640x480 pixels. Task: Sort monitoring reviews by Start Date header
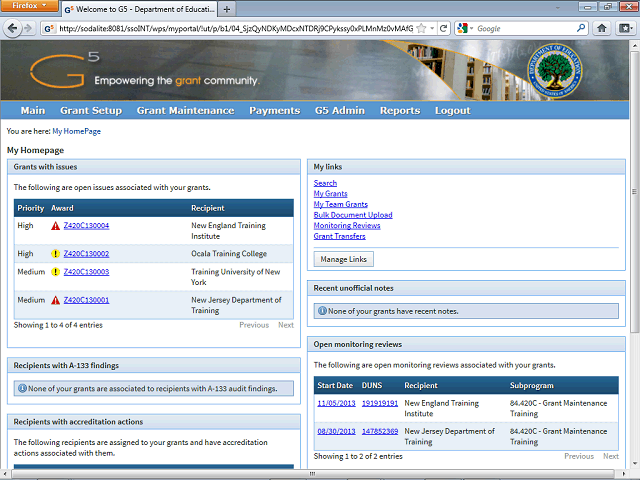335,386
